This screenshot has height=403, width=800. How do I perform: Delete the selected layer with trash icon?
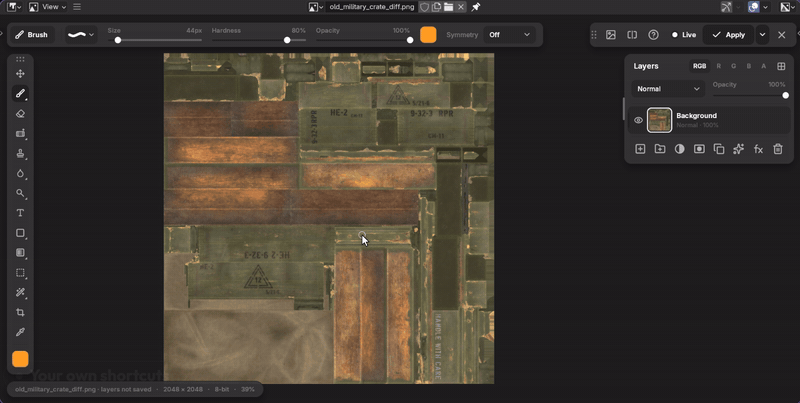(778, 149)
